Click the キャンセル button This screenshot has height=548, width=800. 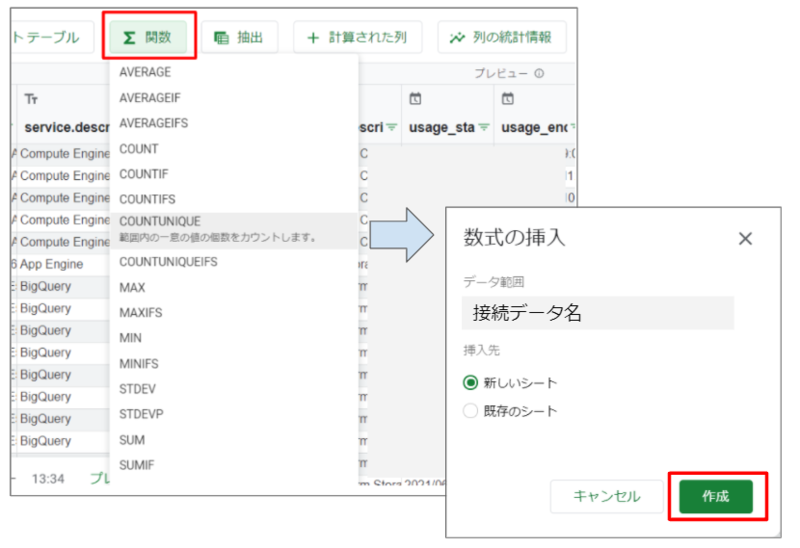click(x=607, y=496)
